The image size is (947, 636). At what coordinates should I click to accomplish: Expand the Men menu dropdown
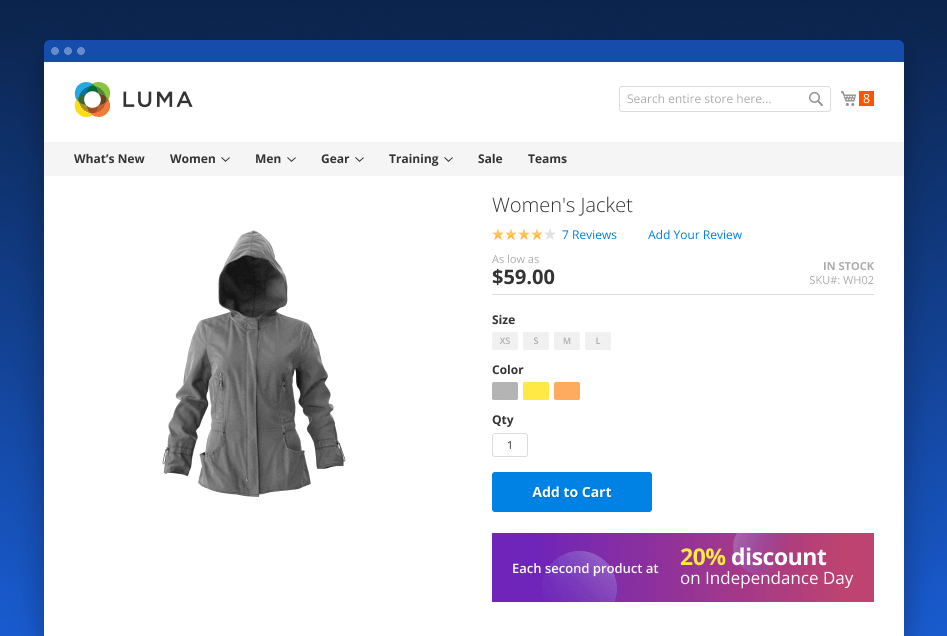click(x=275, y=159)
